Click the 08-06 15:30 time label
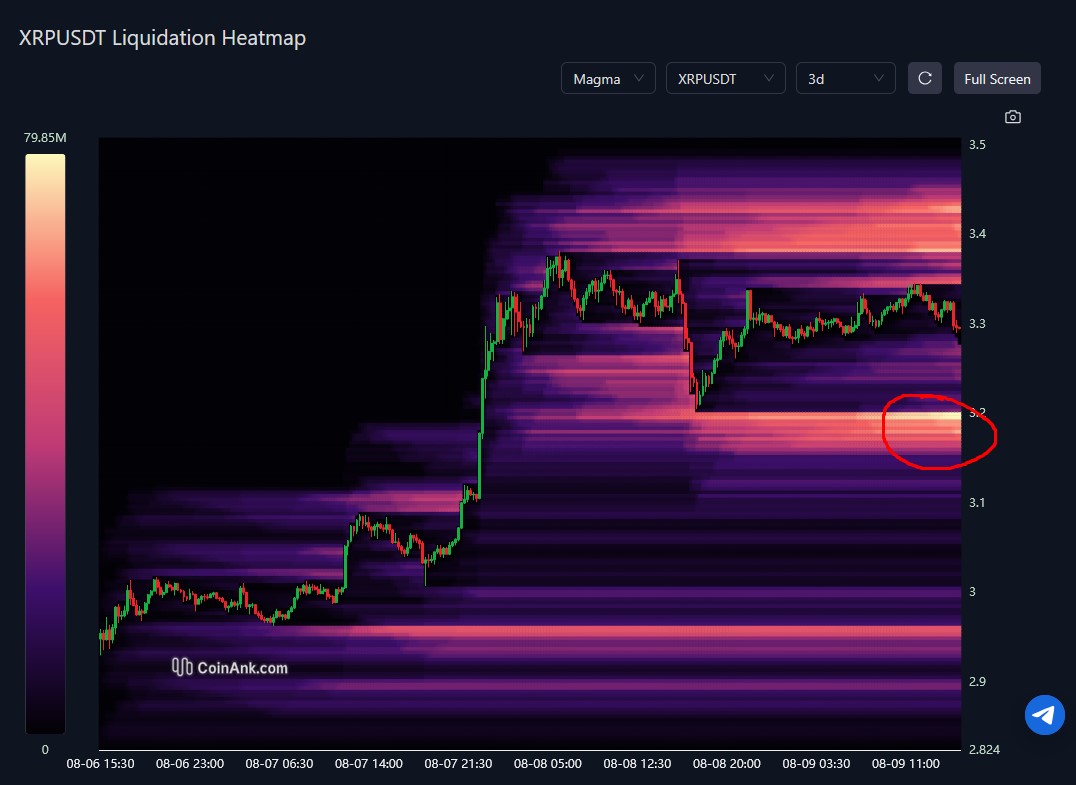 click(x=100, y=763)
